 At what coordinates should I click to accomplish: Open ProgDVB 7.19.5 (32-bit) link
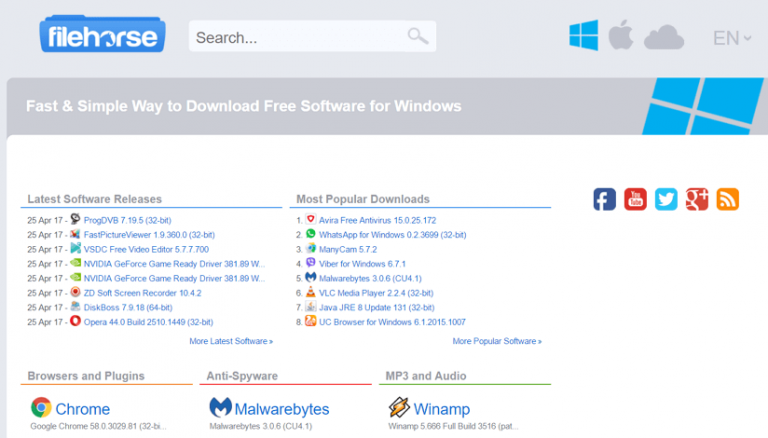tap(127, 220)
